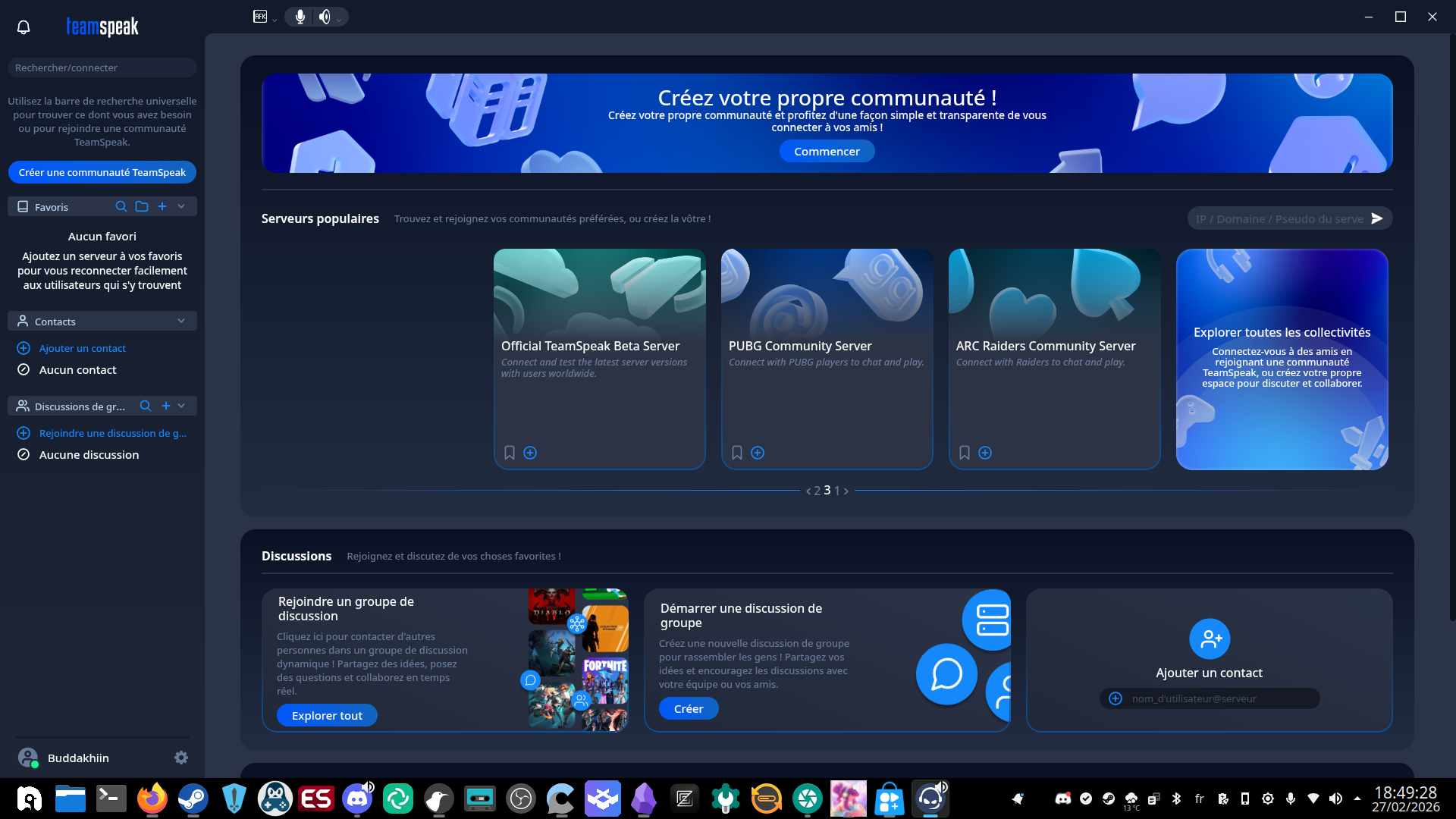
Task: Mute the microphone
Action: 300,17
